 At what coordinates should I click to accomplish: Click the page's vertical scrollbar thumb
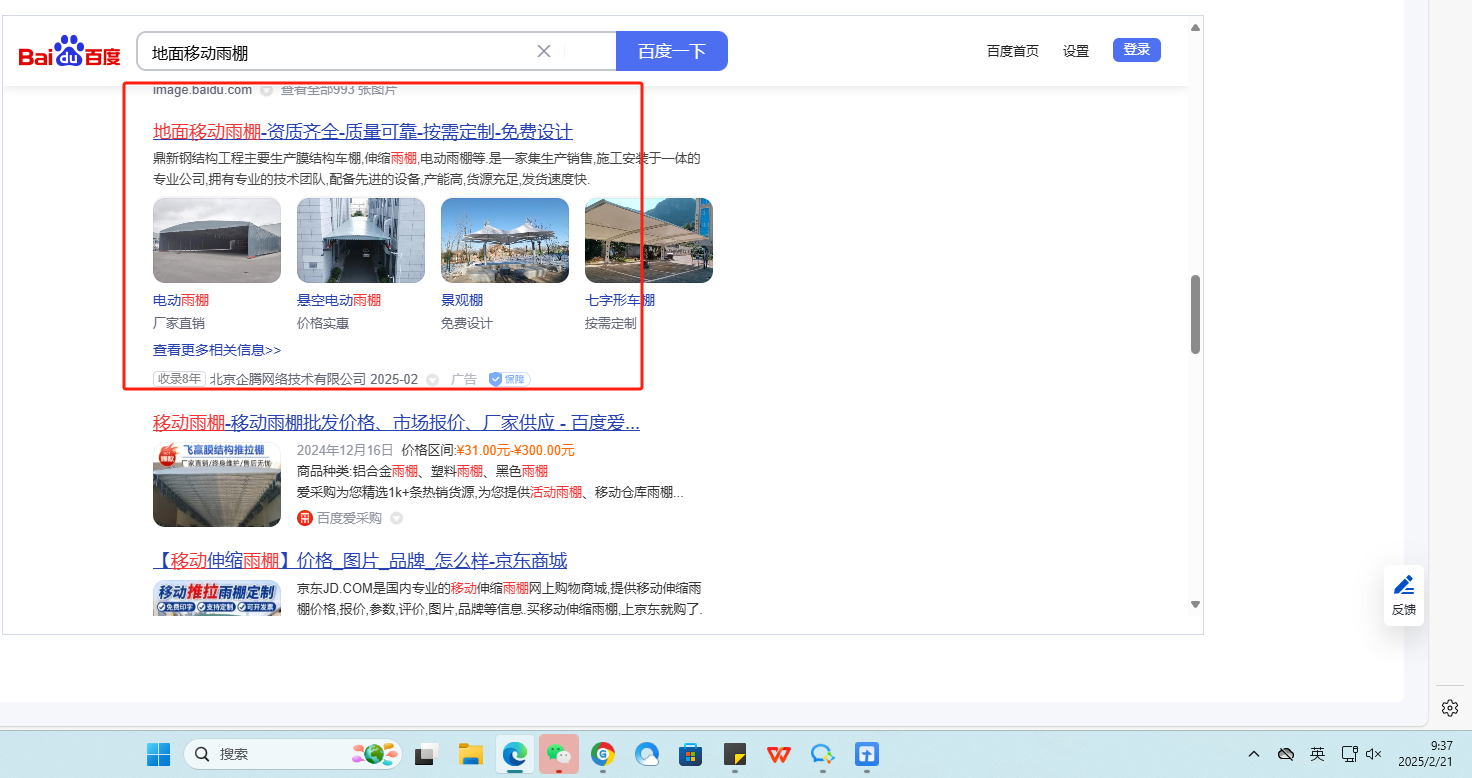click(x=1195, y=314)
